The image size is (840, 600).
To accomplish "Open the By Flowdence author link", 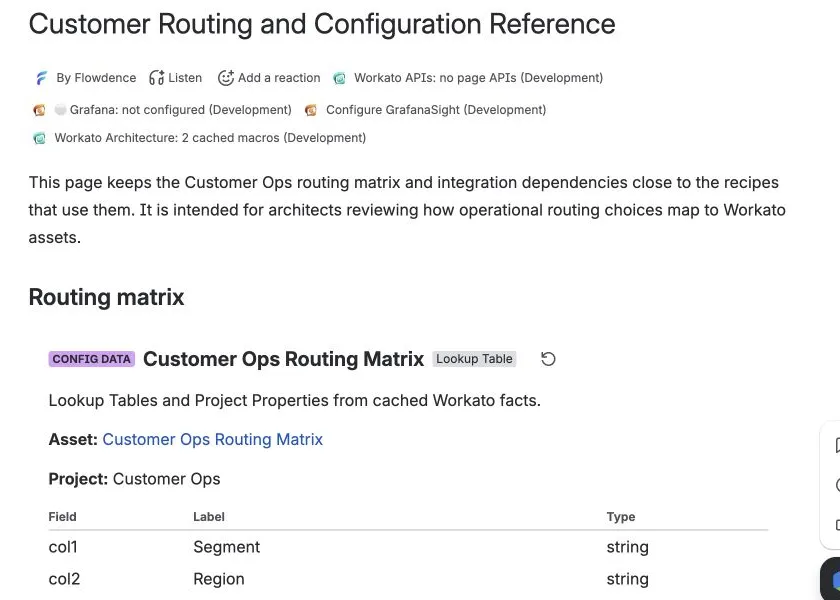I will pos(96,78).
